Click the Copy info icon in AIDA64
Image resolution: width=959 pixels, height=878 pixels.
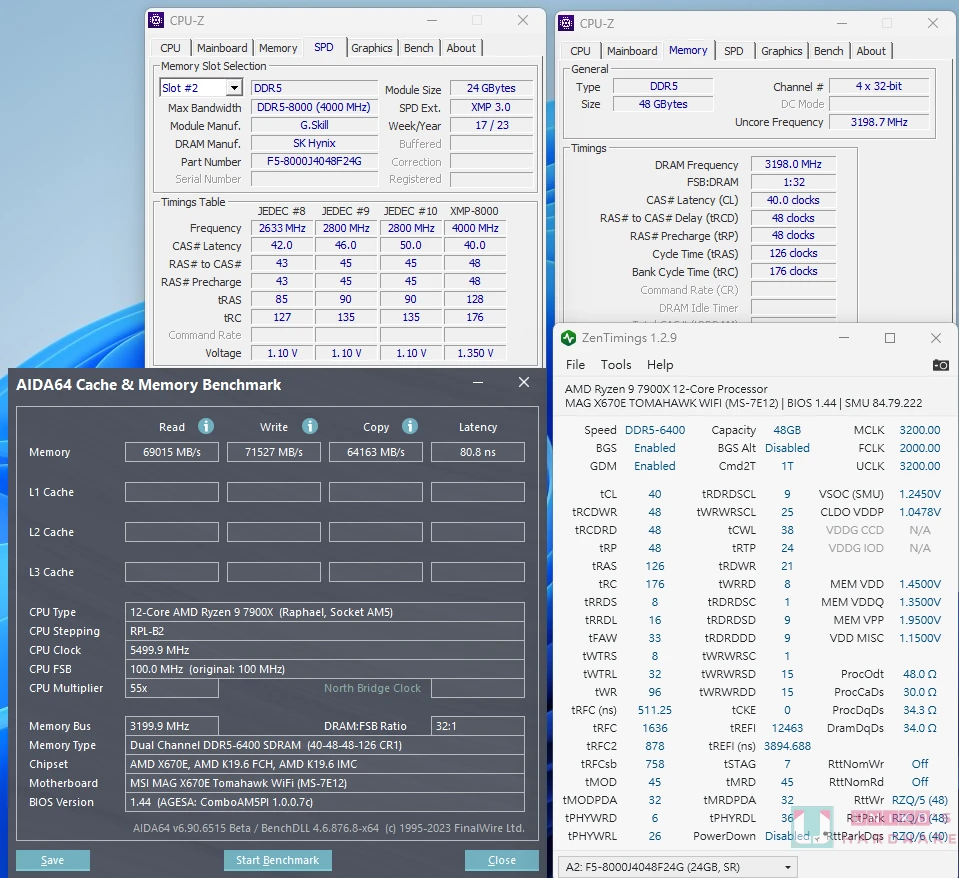click(x=410, y=426)
